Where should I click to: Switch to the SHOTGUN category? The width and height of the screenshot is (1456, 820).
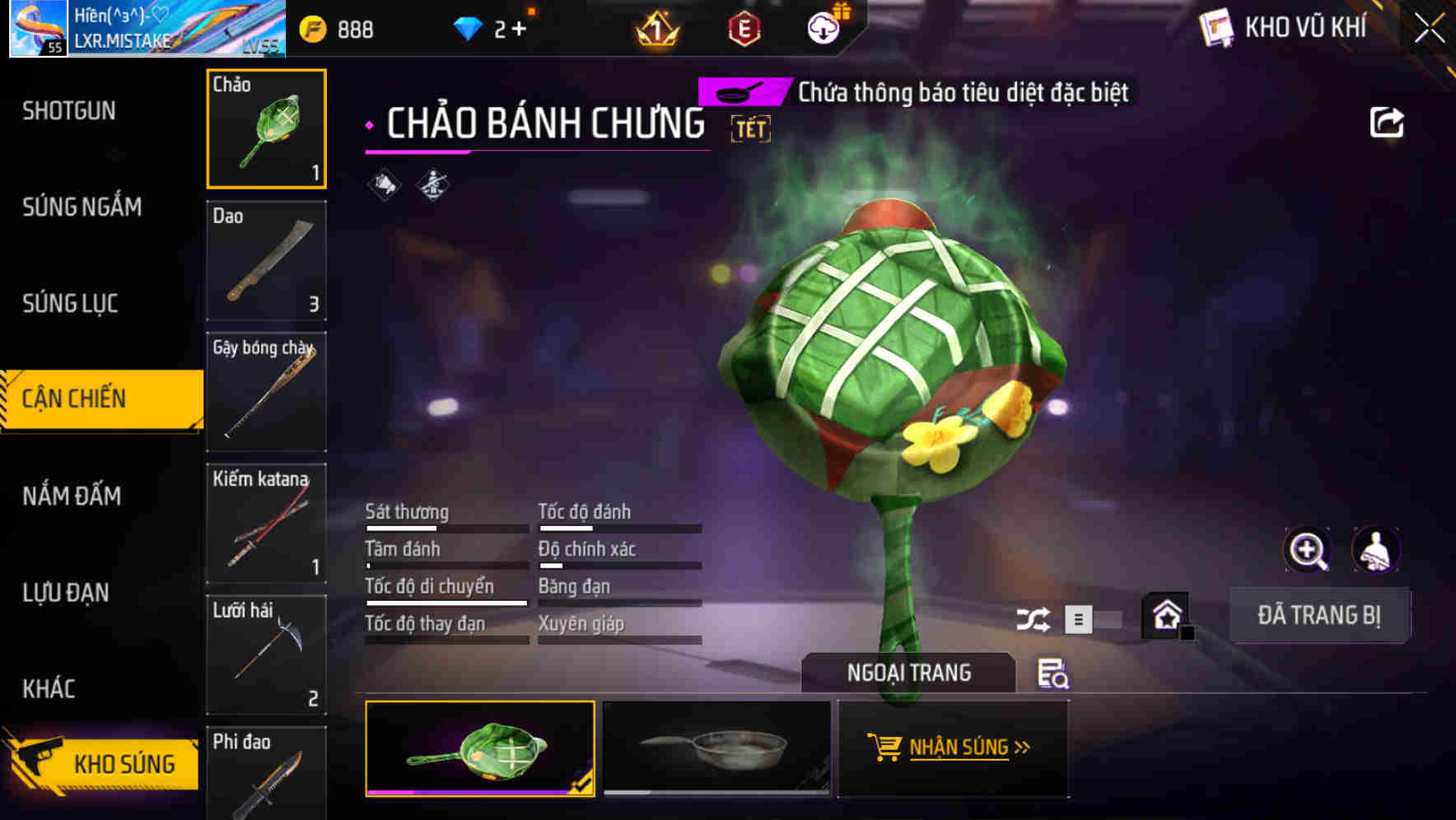pos(69,110)
